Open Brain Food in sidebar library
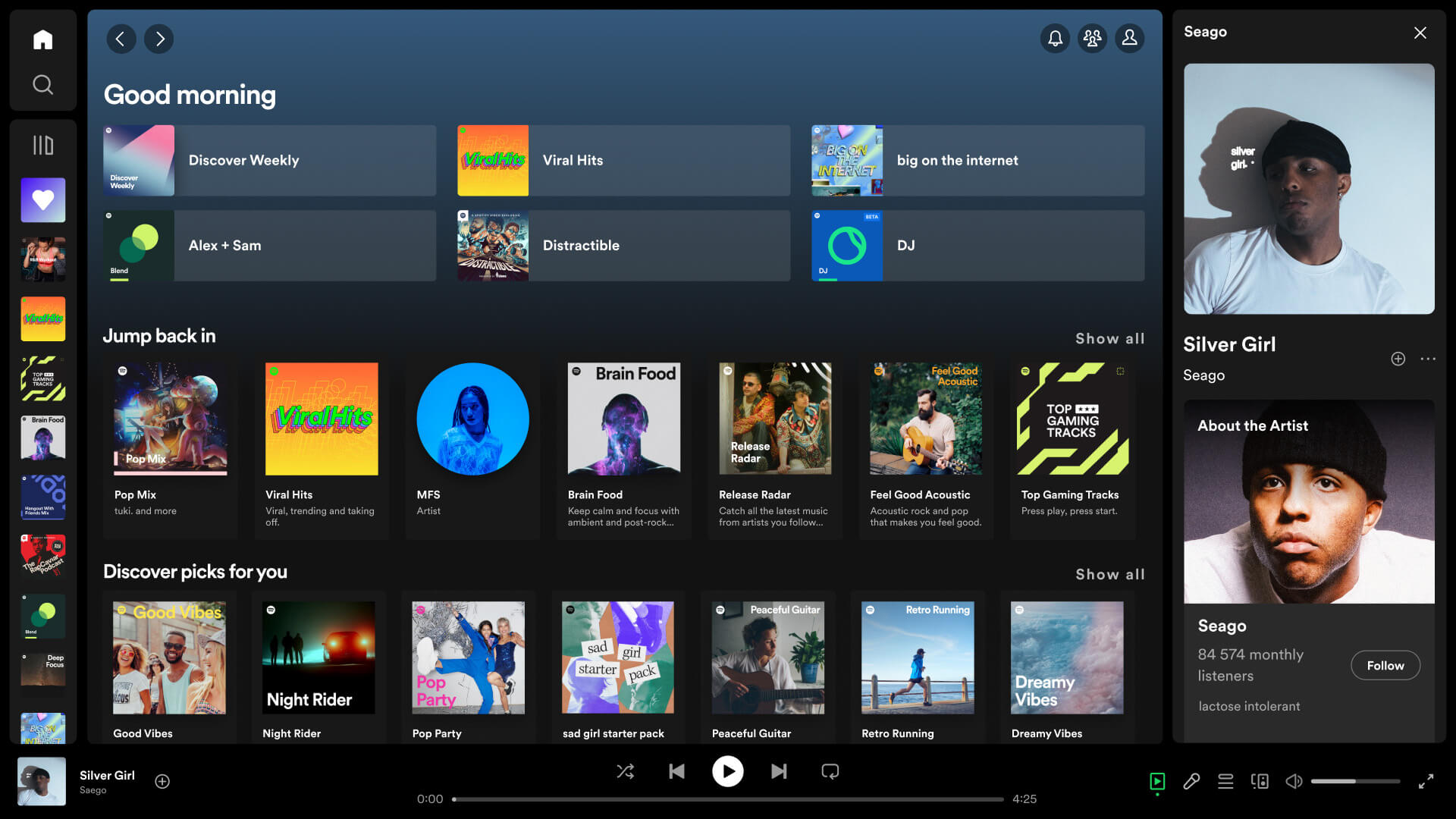This screenshot has height=819, width=1456. pos(43,438)
